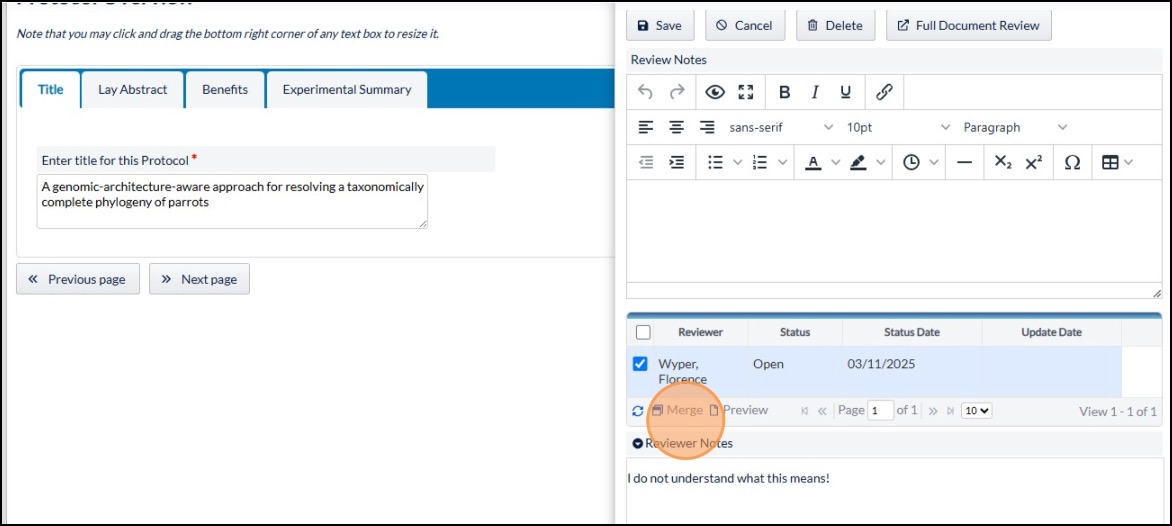Viewport: 1172px width, 526px height.
Task: Click the Redo icon in Review Notes editor
Action: (x=677, y=92)
